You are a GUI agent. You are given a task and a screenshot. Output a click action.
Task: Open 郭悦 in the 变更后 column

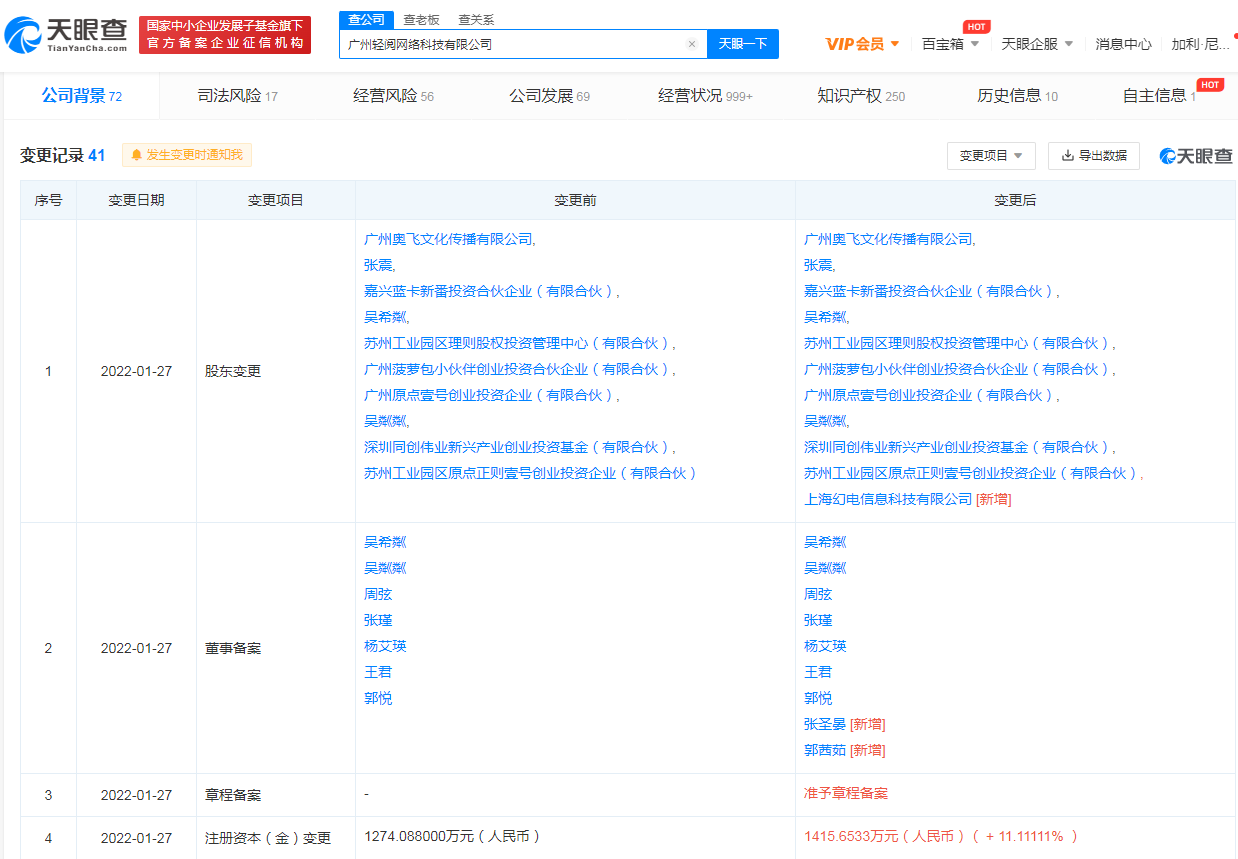818,698
